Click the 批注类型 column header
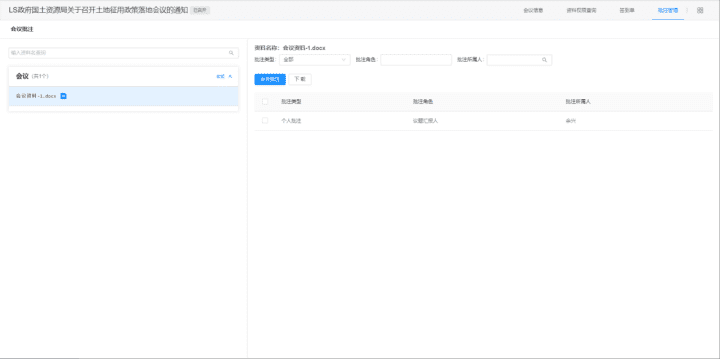This screenshot has height=360, width=720. [291, 101]
